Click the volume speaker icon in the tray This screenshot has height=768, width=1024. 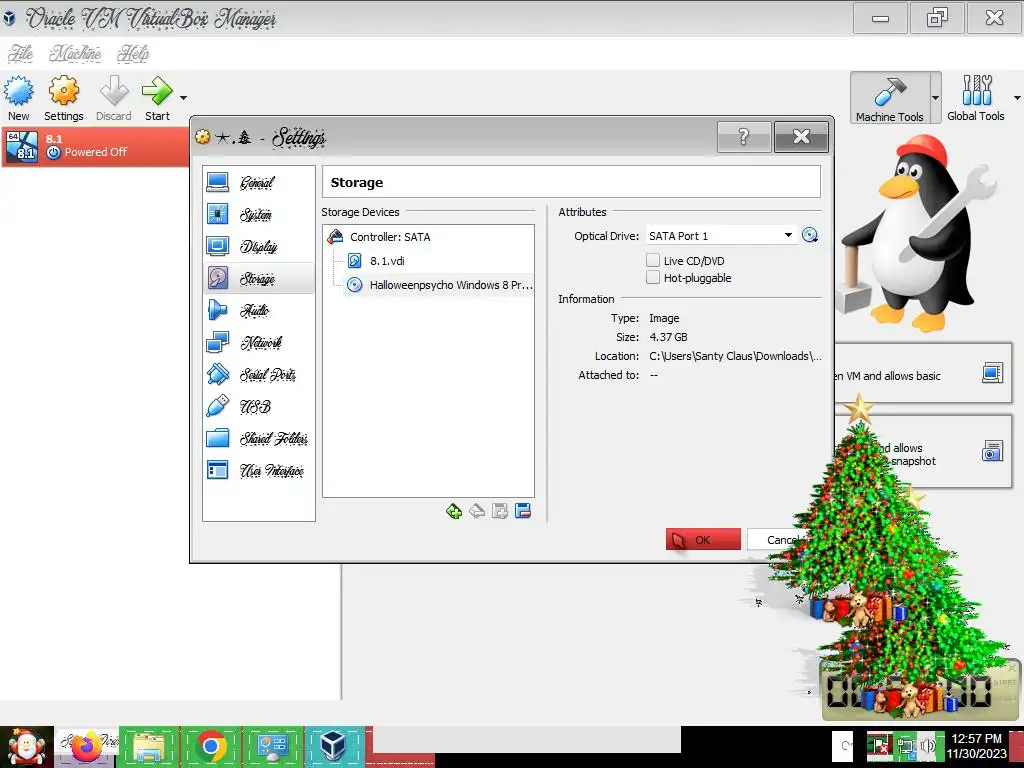tap(927, 747)
